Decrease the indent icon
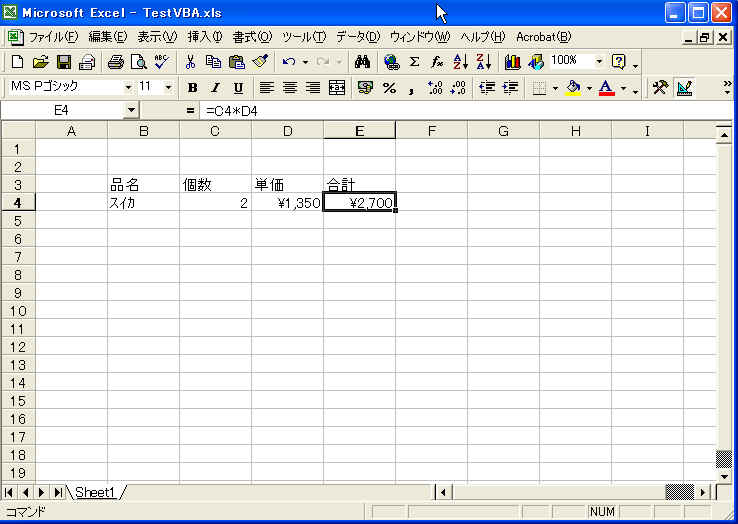 (487, 88)
